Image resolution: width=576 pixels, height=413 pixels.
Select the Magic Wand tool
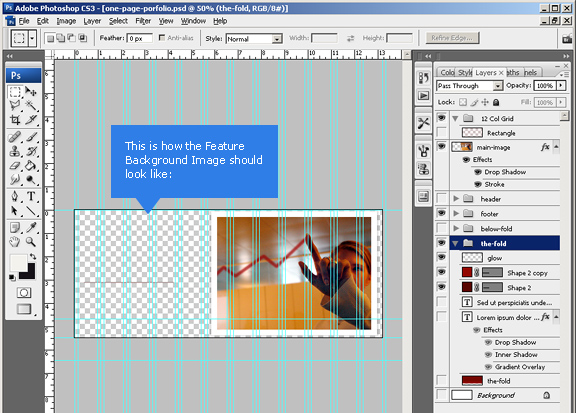(x=31, y=106)
